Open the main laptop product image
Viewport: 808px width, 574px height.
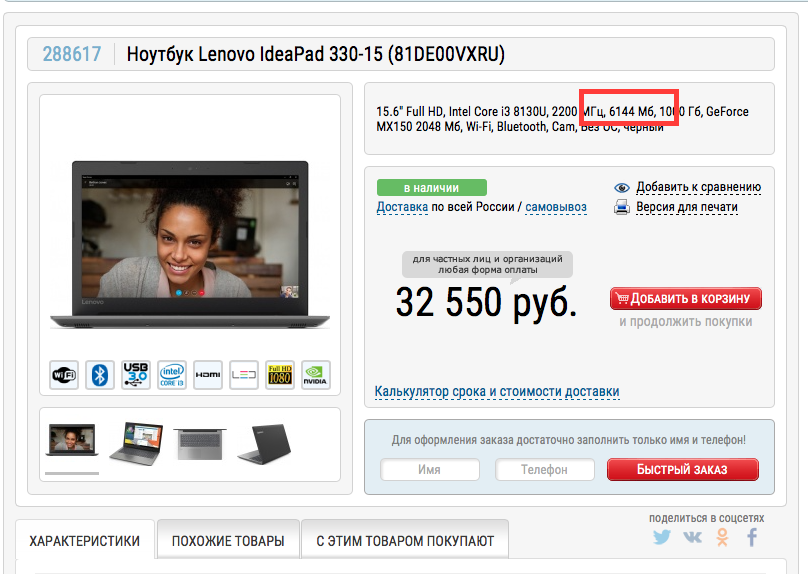point(190,245)
